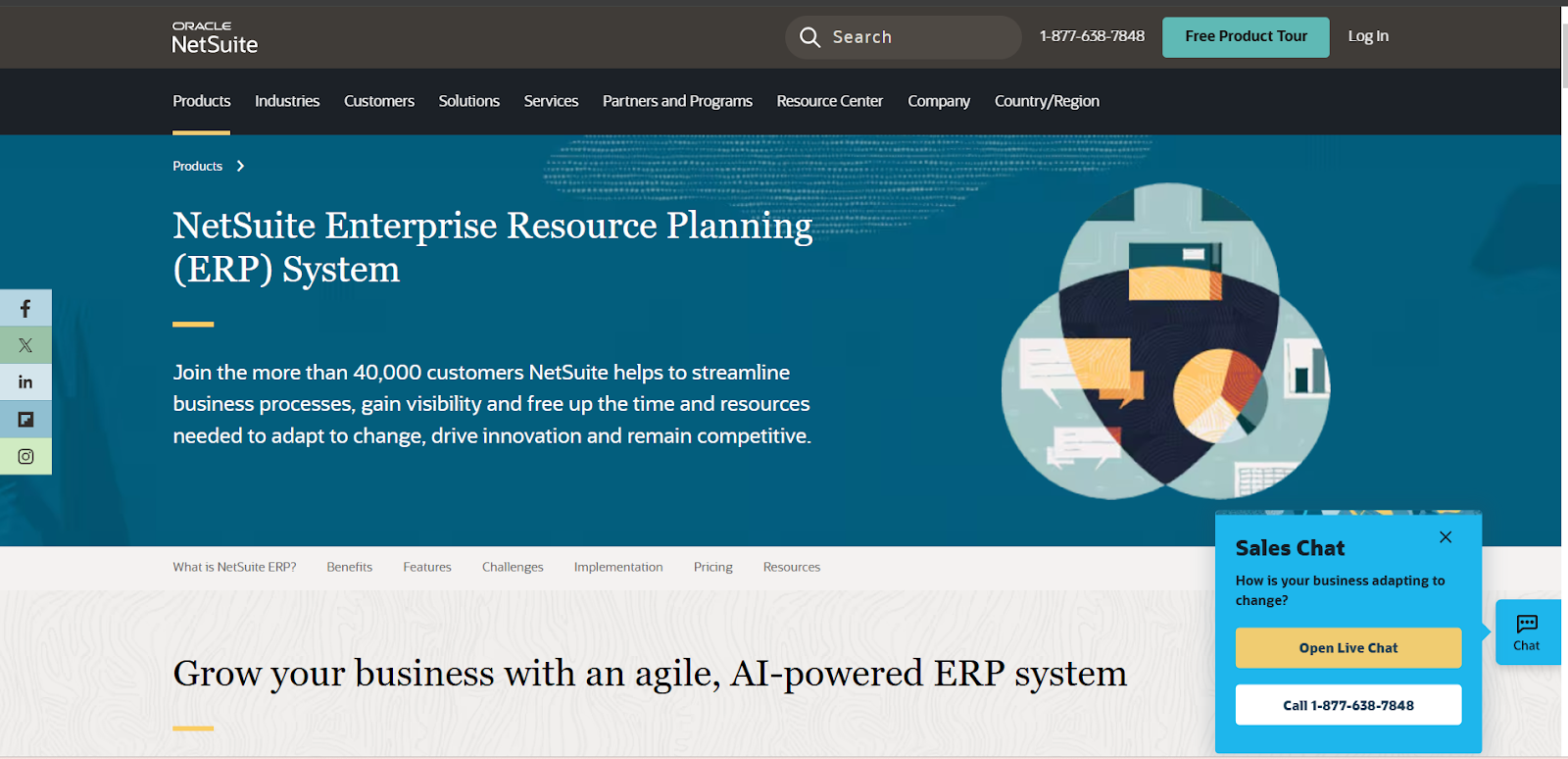The width and height of the screenshot is (1568, 759).
Task: Click the Oracle NetSuite logo
Action: point(215,38)
